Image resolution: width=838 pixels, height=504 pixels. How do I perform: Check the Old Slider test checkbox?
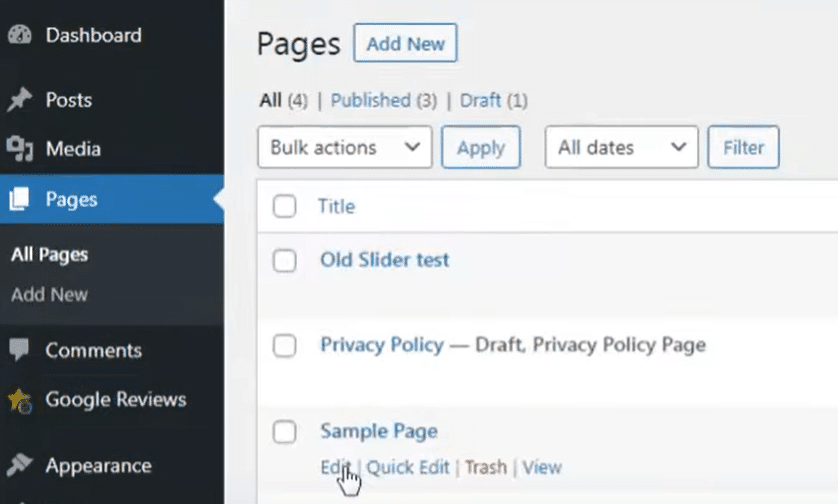[284, 261]
